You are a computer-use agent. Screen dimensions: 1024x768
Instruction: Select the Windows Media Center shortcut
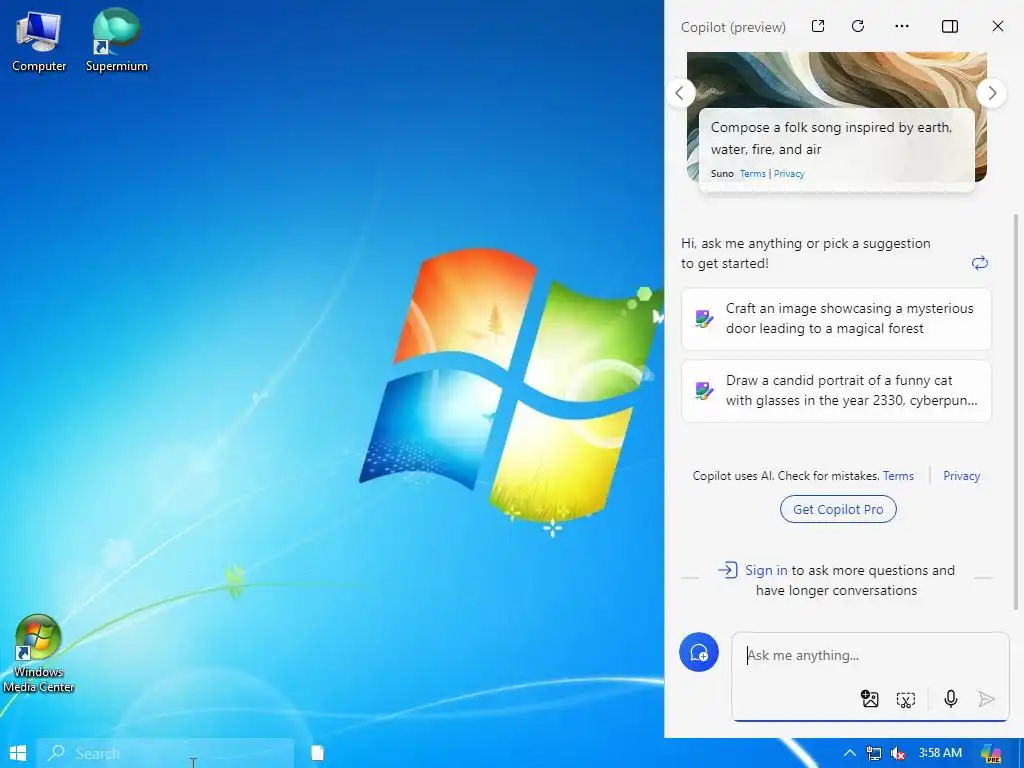pos(39,654)
